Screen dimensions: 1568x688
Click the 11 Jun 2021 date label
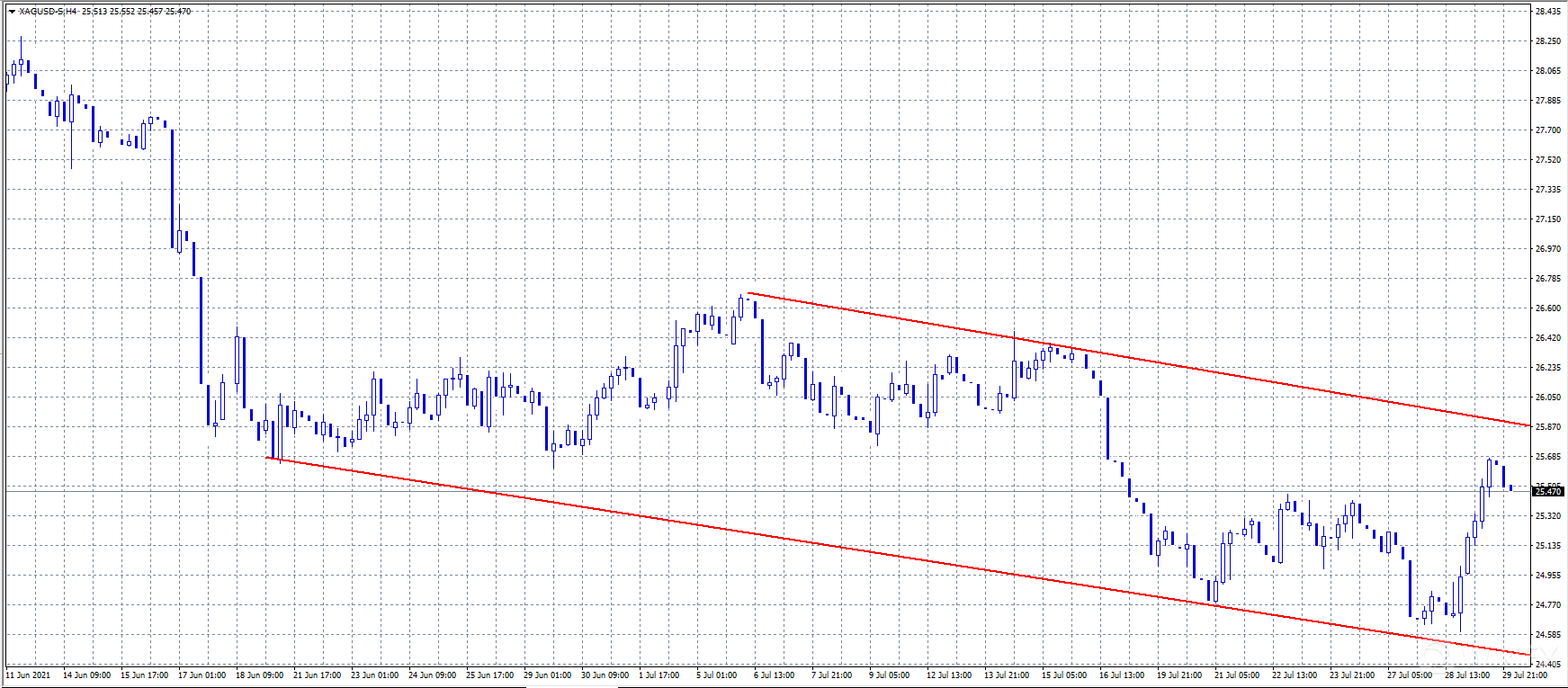pos(29,675)
